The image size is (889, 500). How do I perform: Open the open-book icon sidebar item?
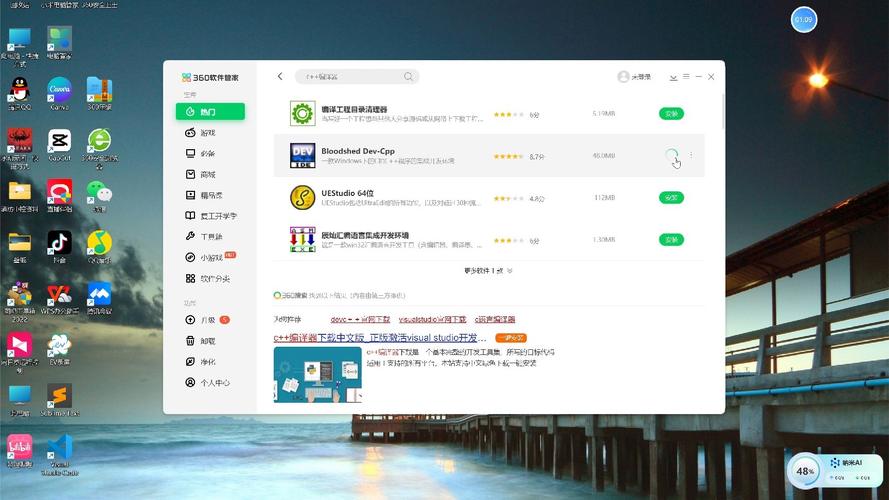210,216
